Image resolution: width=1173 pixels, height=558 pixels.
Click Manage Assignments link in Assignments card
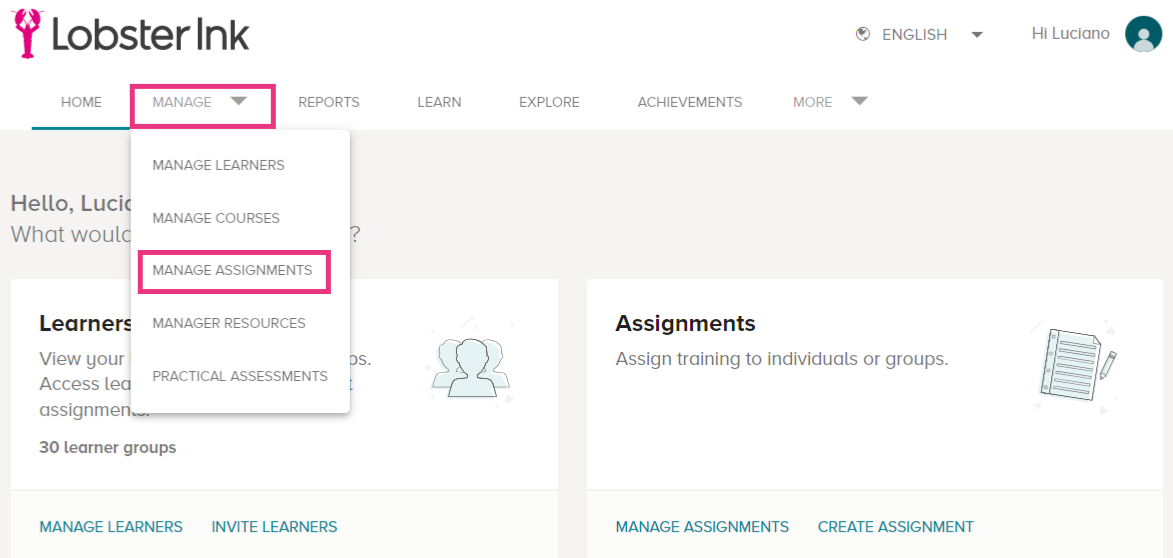click(702, 527)
